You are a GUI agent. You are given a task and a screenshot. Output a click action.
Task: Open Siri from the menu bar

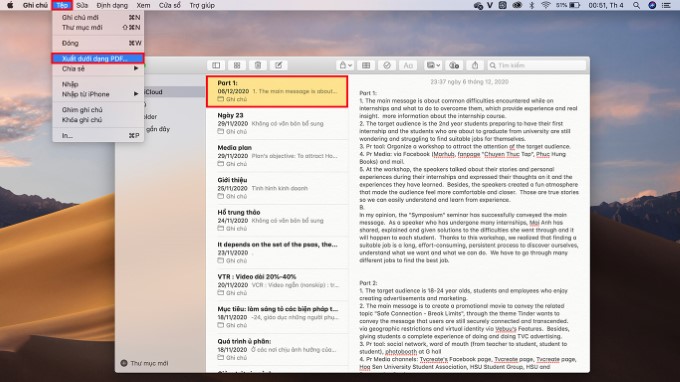point(652,5)
